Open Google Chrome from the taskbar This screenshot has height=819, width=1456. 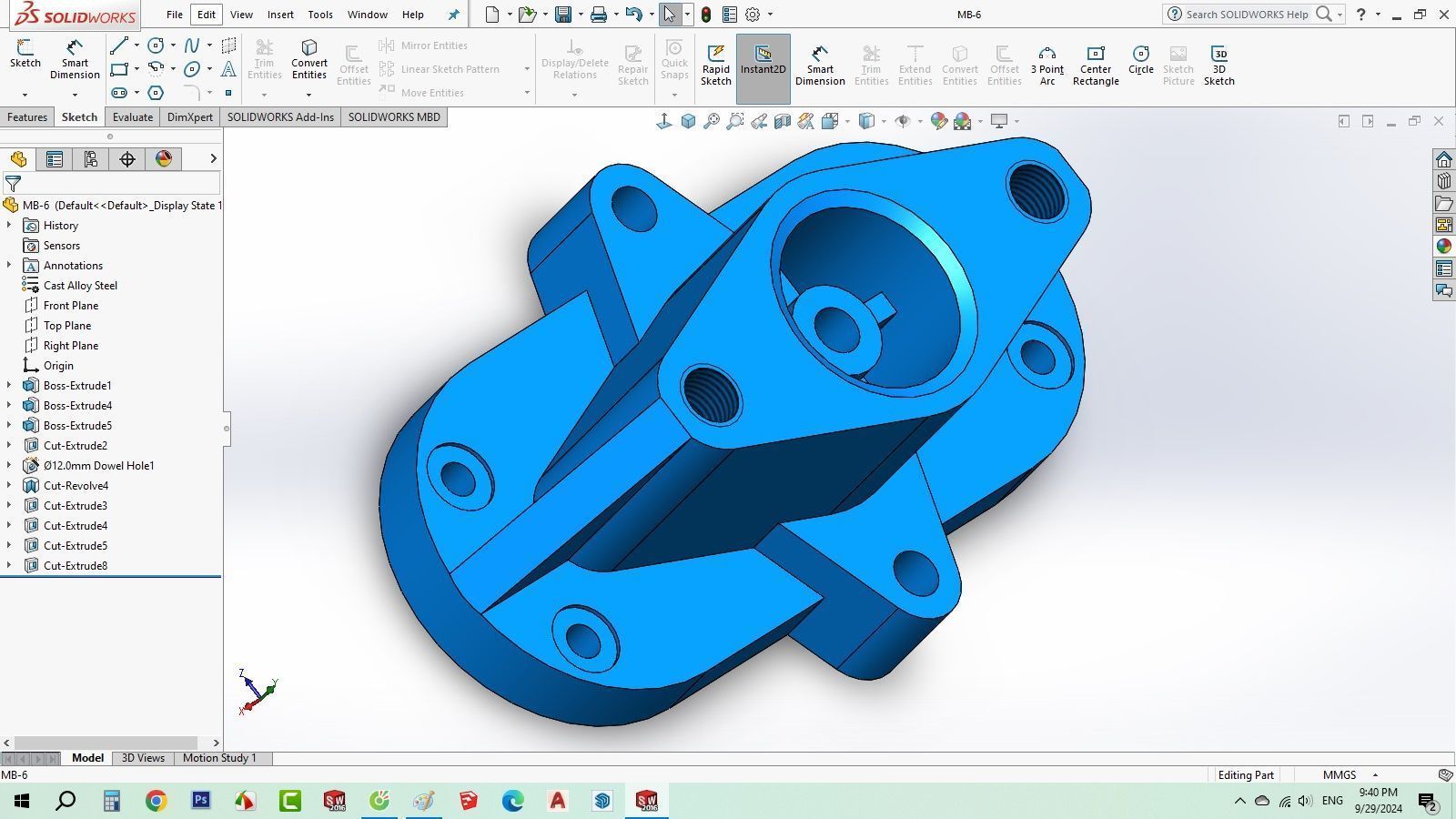point(156,801)
